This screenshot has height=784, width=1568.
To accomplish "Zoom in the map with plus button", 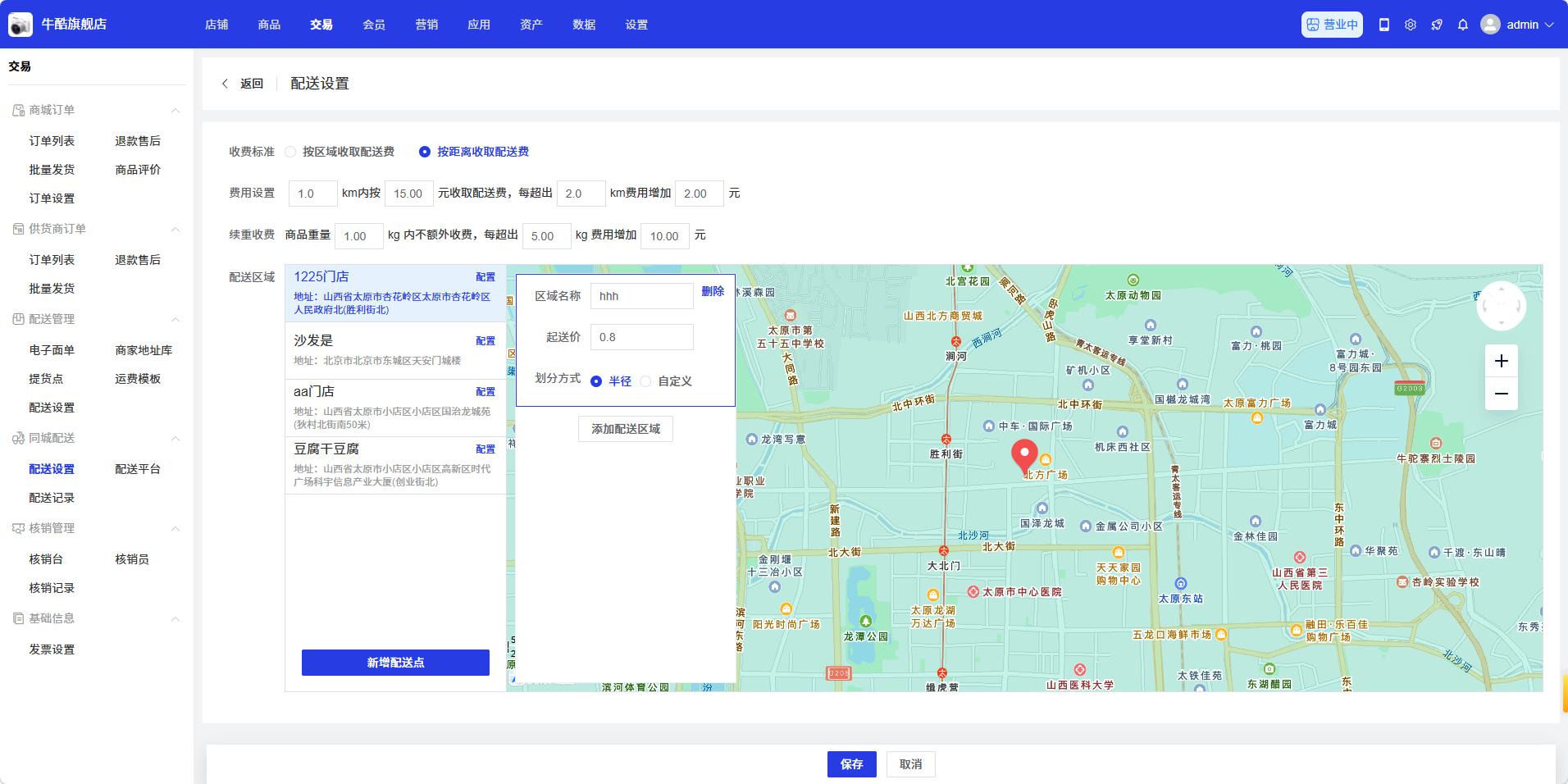I will (x=1501, y=361).
